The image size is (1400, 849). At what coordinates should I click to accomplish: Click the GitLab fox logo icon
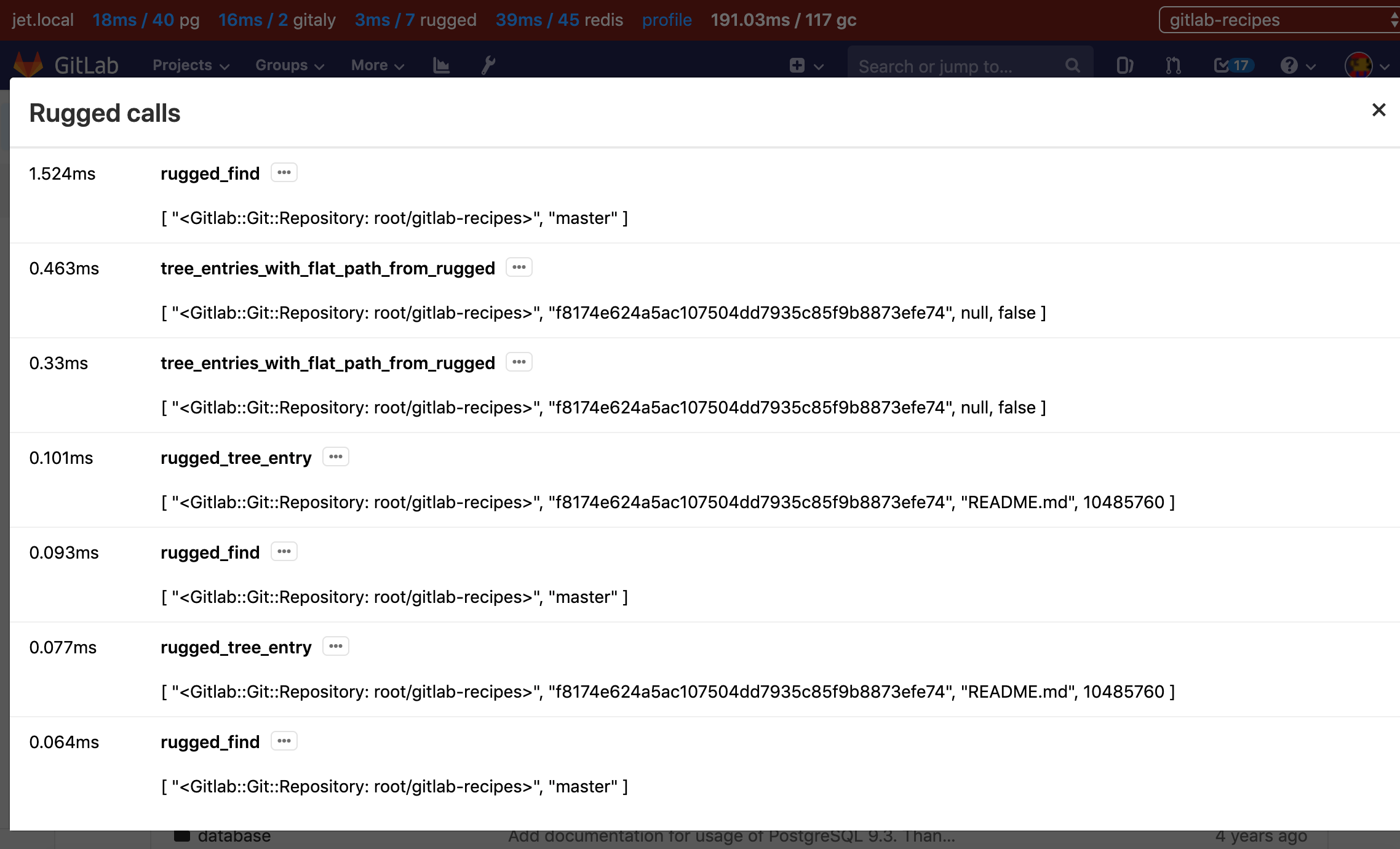click(28, 65)
